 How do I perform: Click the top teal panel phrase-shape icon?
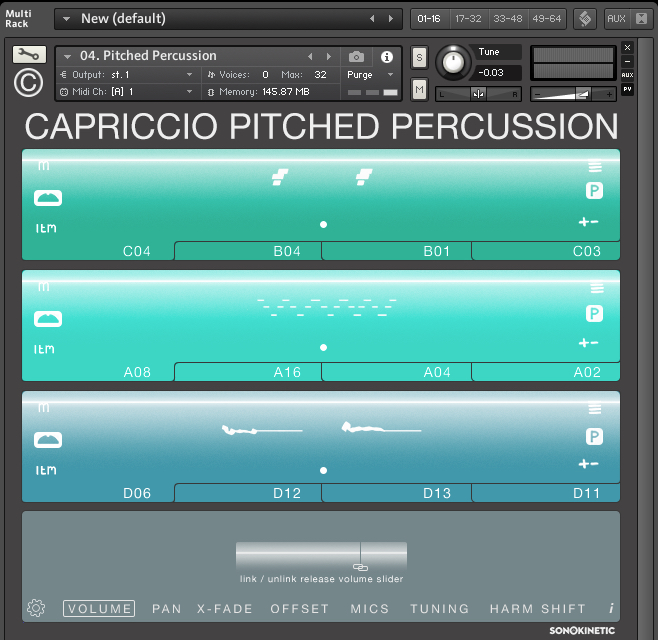click(x=48, y=198)
